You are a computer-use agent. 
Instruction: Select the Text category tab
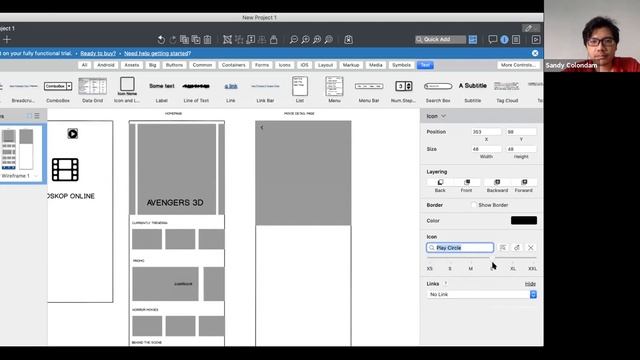(x=425, y=65)
